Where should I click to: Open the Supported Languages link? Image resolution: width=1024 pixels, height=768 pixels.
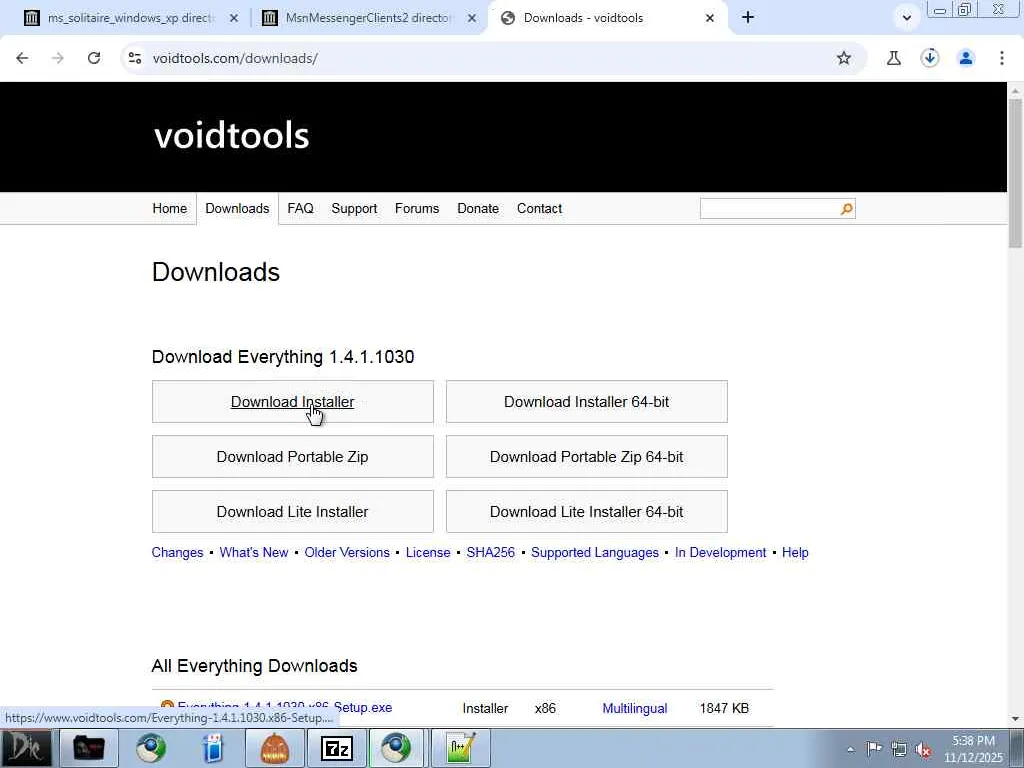(595, 552)
